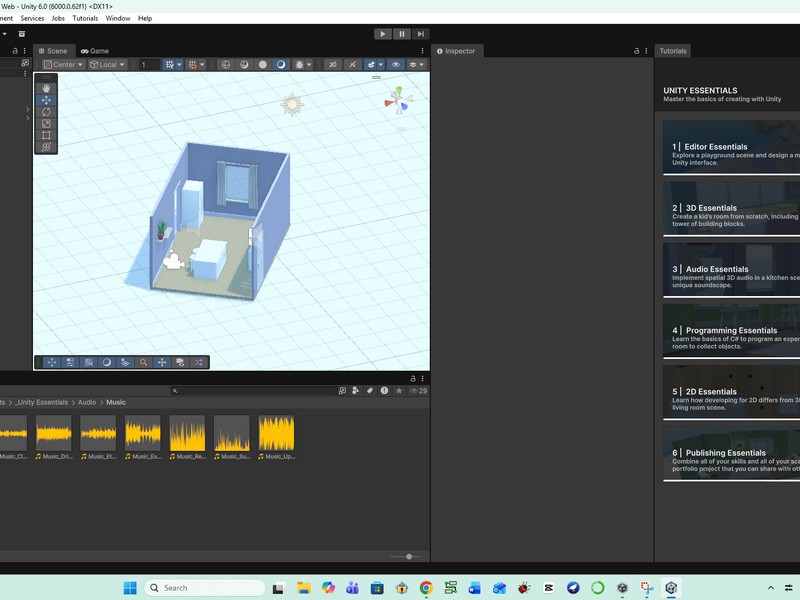
Task: Select the Hand view tool
Action: click(46, 88)
